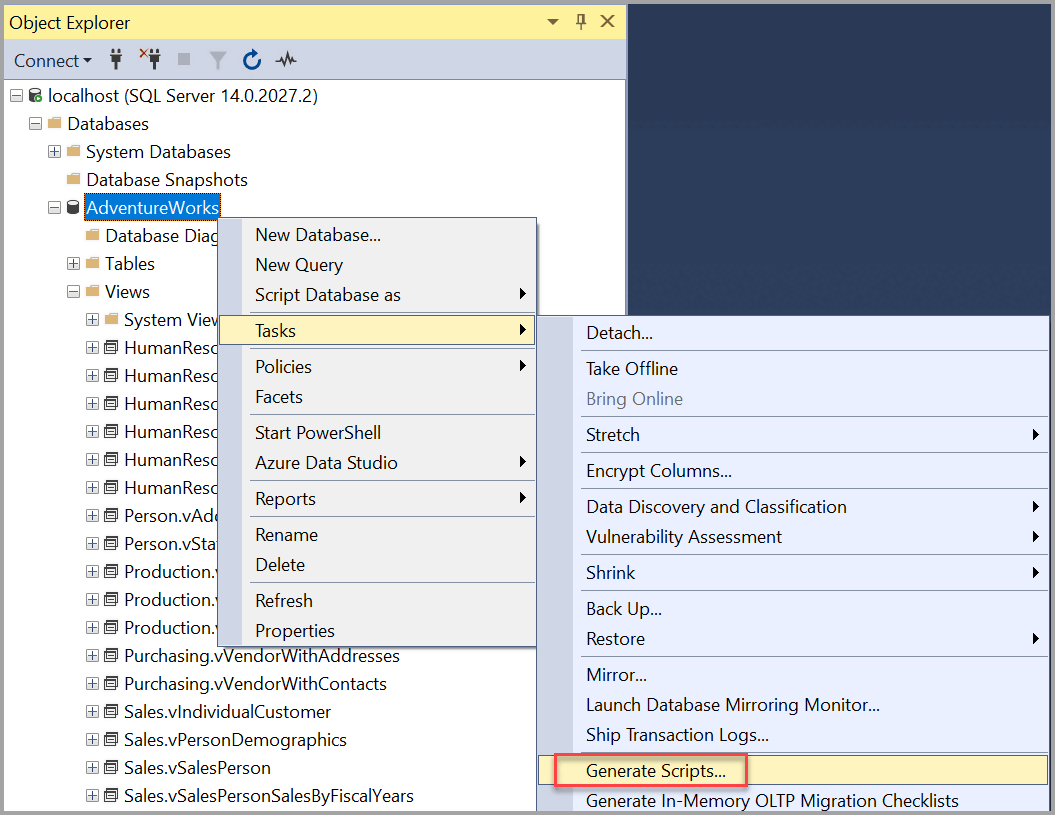Open the Connect dropdown menu
Screen dimensions: 1055x815
point(52,60)
